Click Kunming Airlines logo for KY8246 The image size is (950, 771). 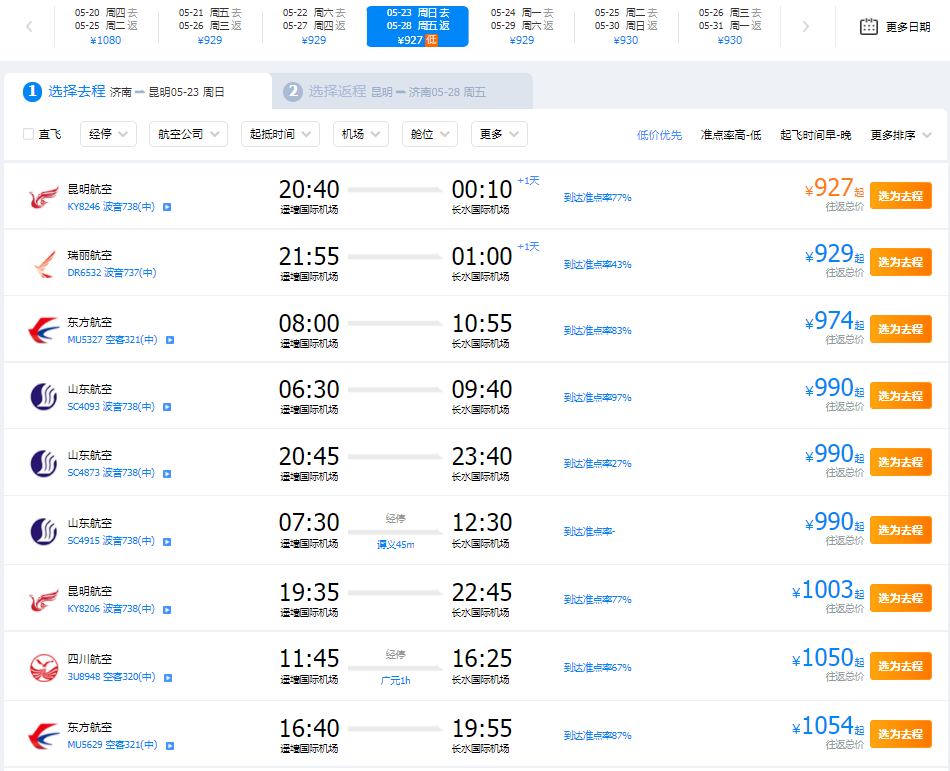coord(44,197)
